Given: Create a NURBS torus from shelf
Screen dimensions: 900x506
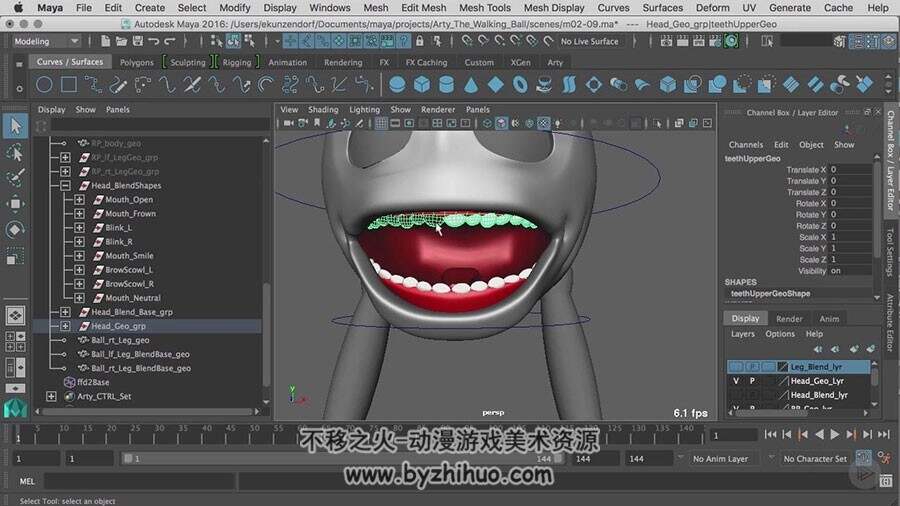Looking at the screenshot, I should click(x=520, y=85).
